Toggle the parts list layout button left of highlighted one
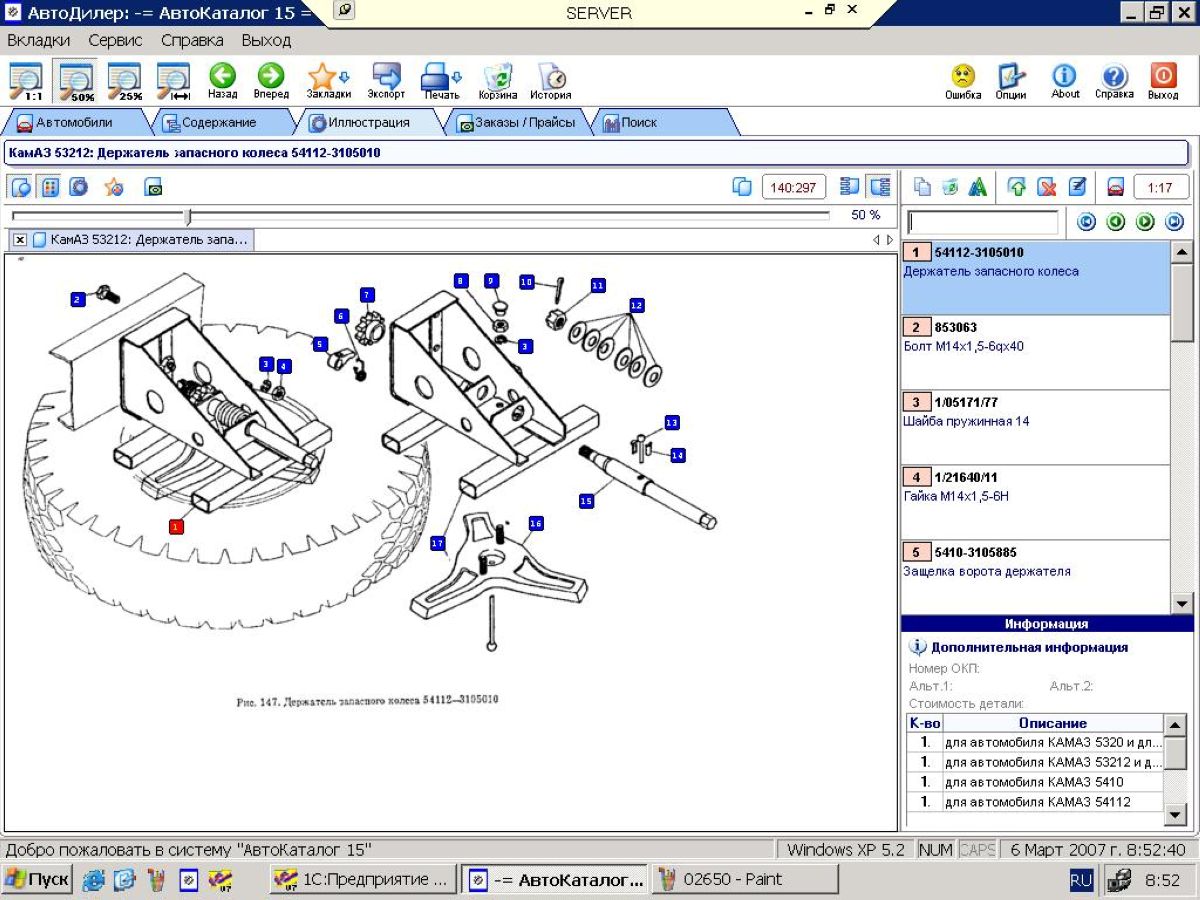The height and width of the screenshot is (900, 1200). coord(850,187)
